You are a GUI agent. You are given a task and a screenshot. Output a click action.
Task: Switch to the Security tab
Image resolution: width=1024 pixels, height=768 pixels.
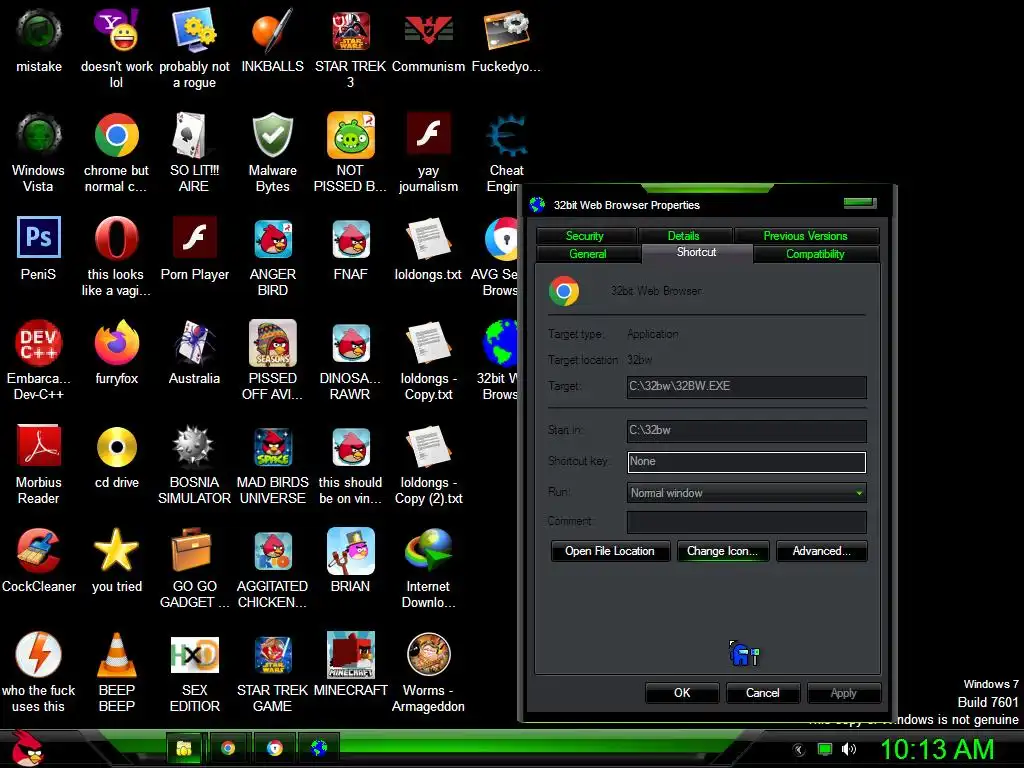point(585,236)
